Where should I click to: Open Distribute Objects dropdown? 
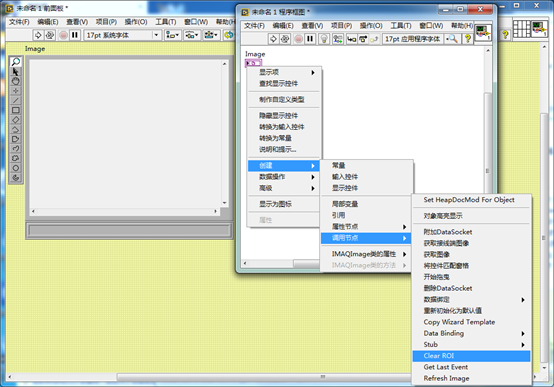point(192,35)
